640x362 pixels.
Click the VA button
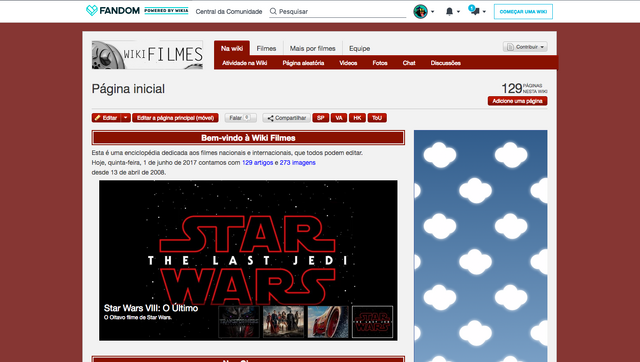[x=339, y=118]
